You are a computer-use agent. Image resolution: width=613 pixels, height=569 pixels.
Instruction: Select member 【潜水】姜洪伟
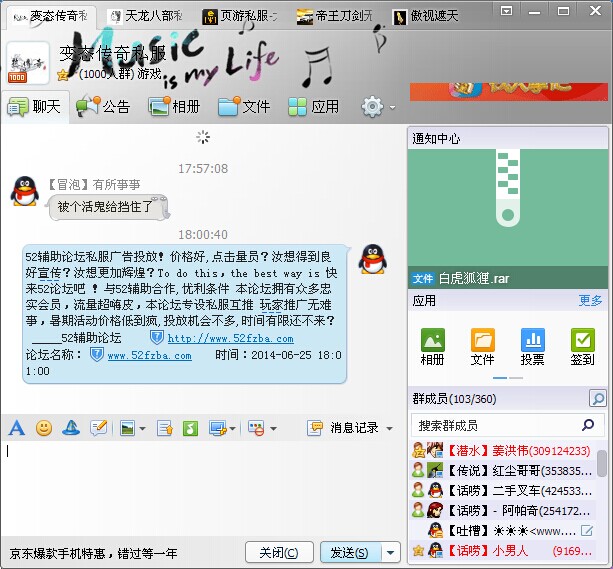tap(504, 451)
